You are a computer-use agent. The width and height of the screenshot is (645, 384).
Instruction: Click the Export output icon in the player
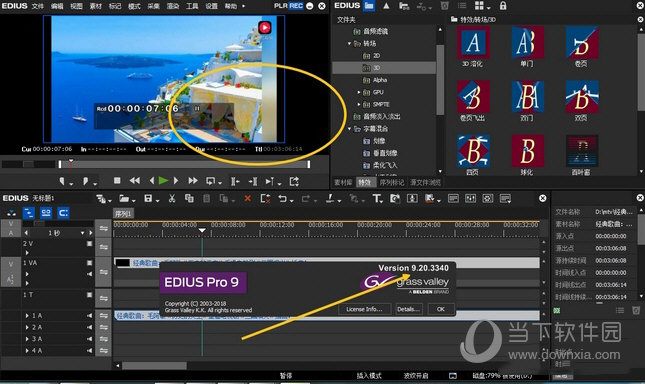coord(294,181)
